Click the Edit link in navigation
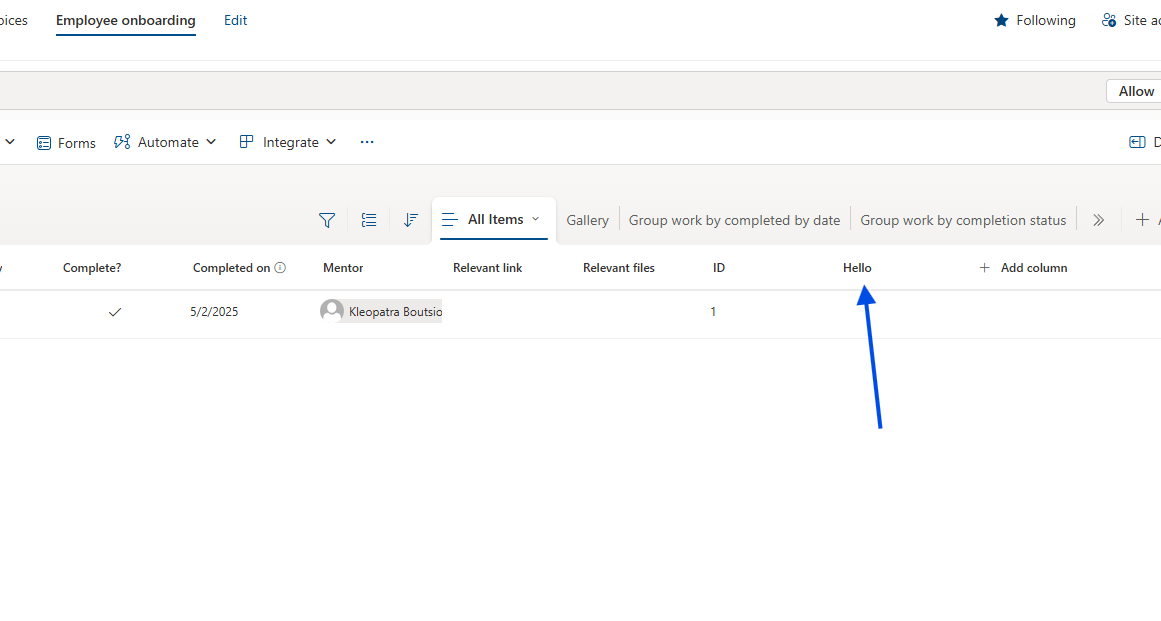The image size is (1161, 621). 235,20
